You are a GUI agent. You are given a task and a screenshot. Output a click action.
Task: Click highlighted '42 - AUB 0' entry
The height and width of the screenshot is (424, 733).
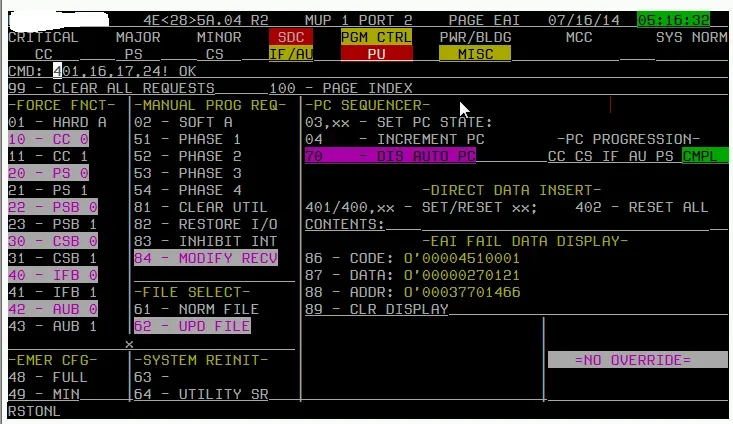point(53,309)
